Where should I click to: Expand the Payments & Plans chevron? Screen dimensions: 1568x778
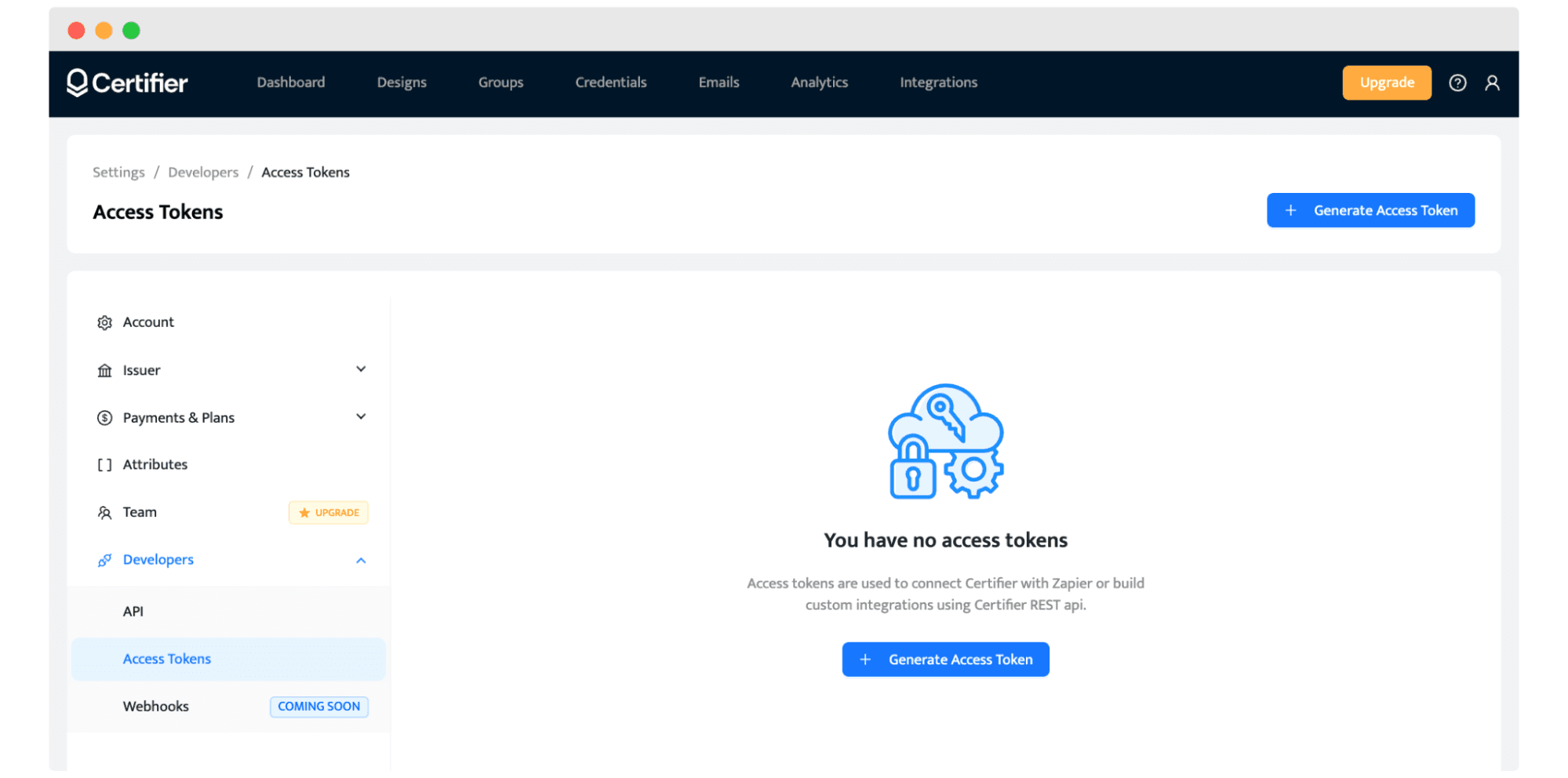(361, 416)
